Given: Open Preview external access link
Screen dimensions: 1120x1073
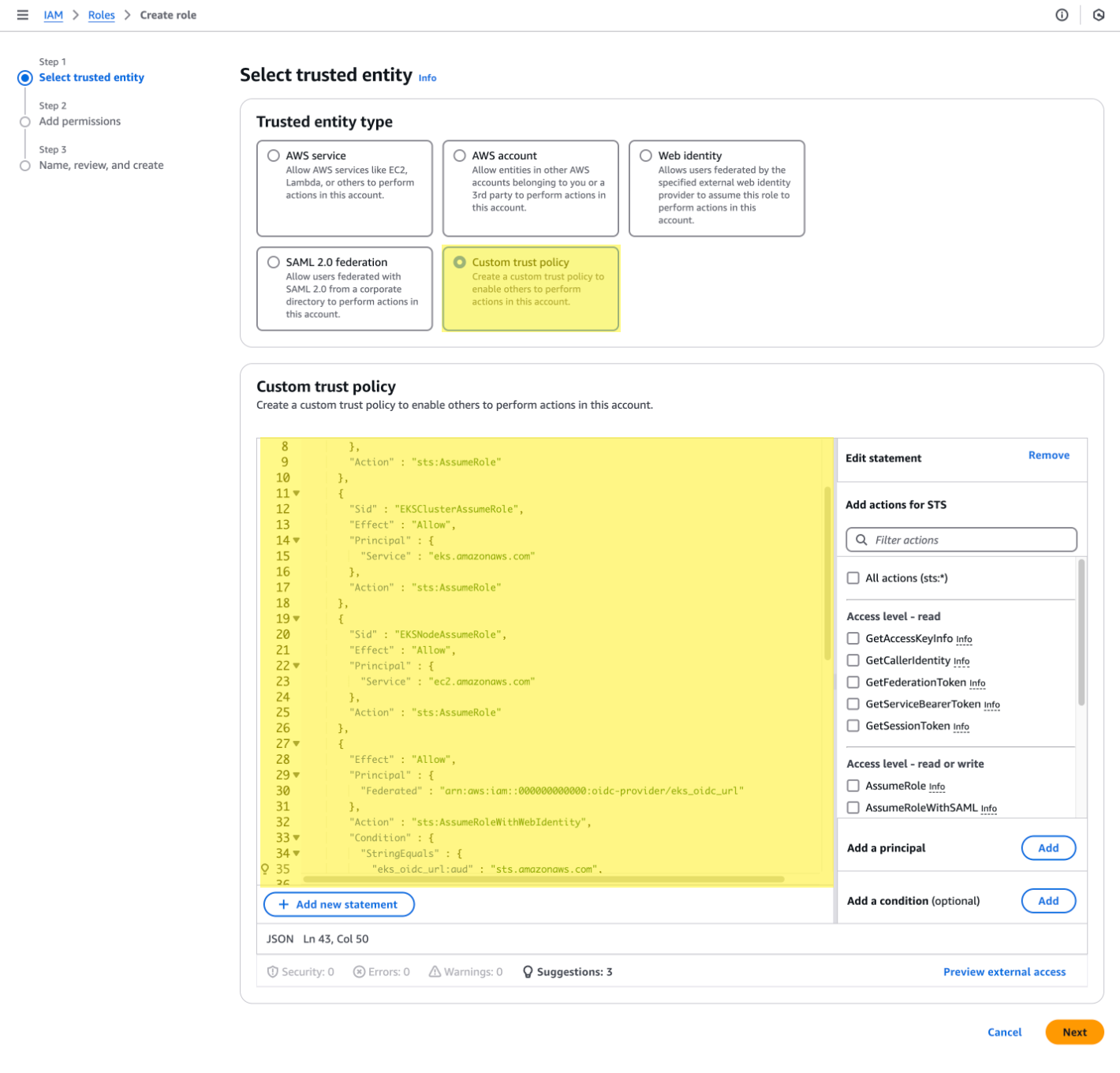Looking at the screenshot, I should (1004, 972).
